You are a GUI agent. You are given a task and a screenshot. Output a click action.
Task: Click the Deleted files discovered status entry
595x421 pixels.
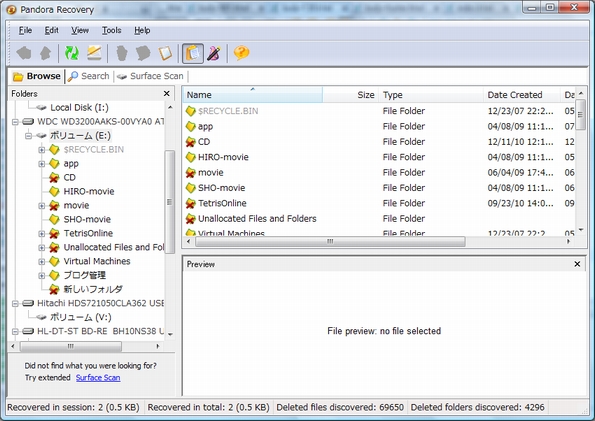click(x=340, y=407)
